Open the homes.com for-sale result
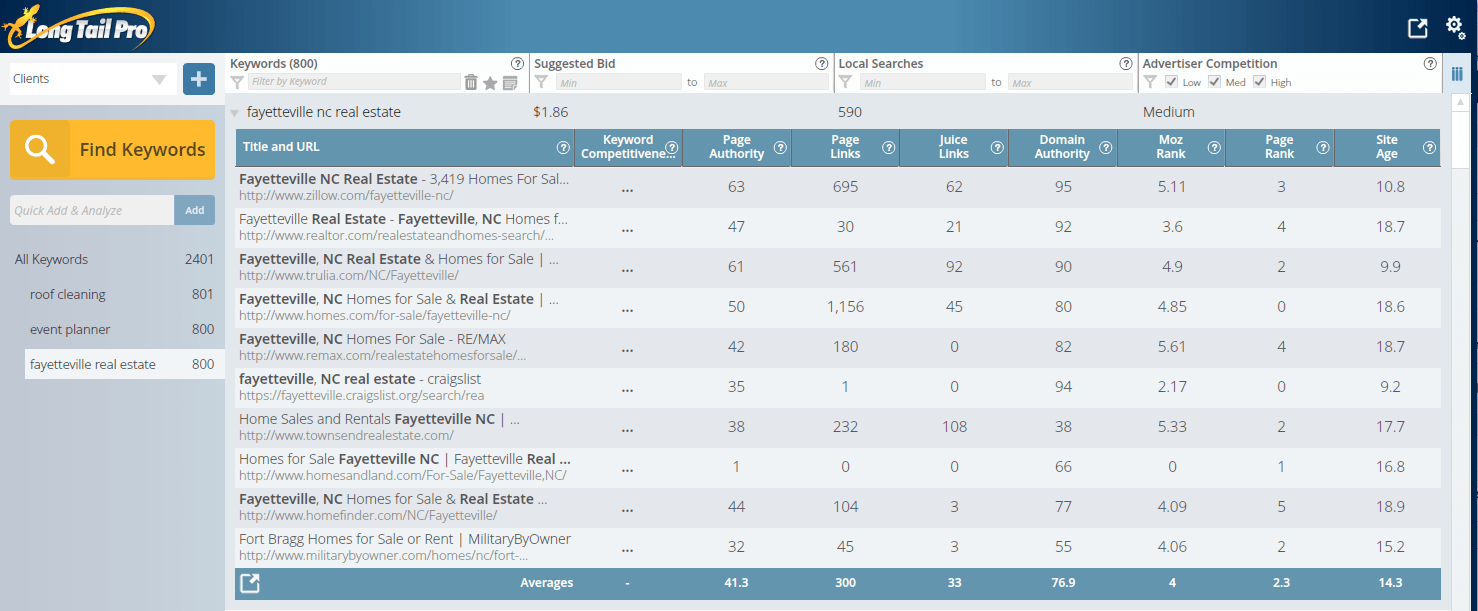1478x611 pixels. [399, 307]
